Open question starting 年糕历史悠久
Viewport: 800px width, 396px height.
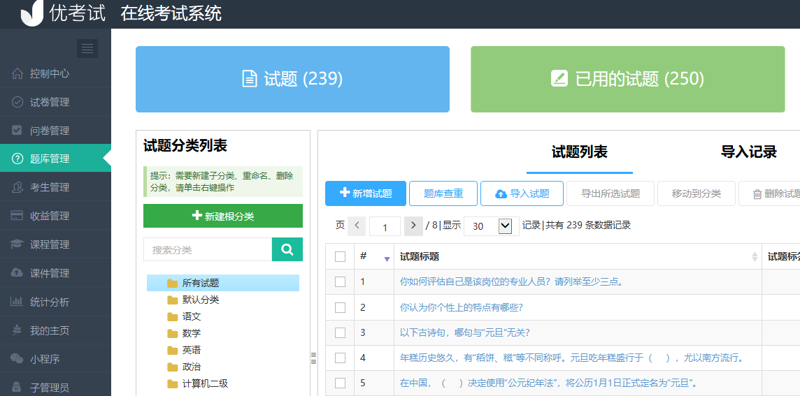click(x=571, y=358)
